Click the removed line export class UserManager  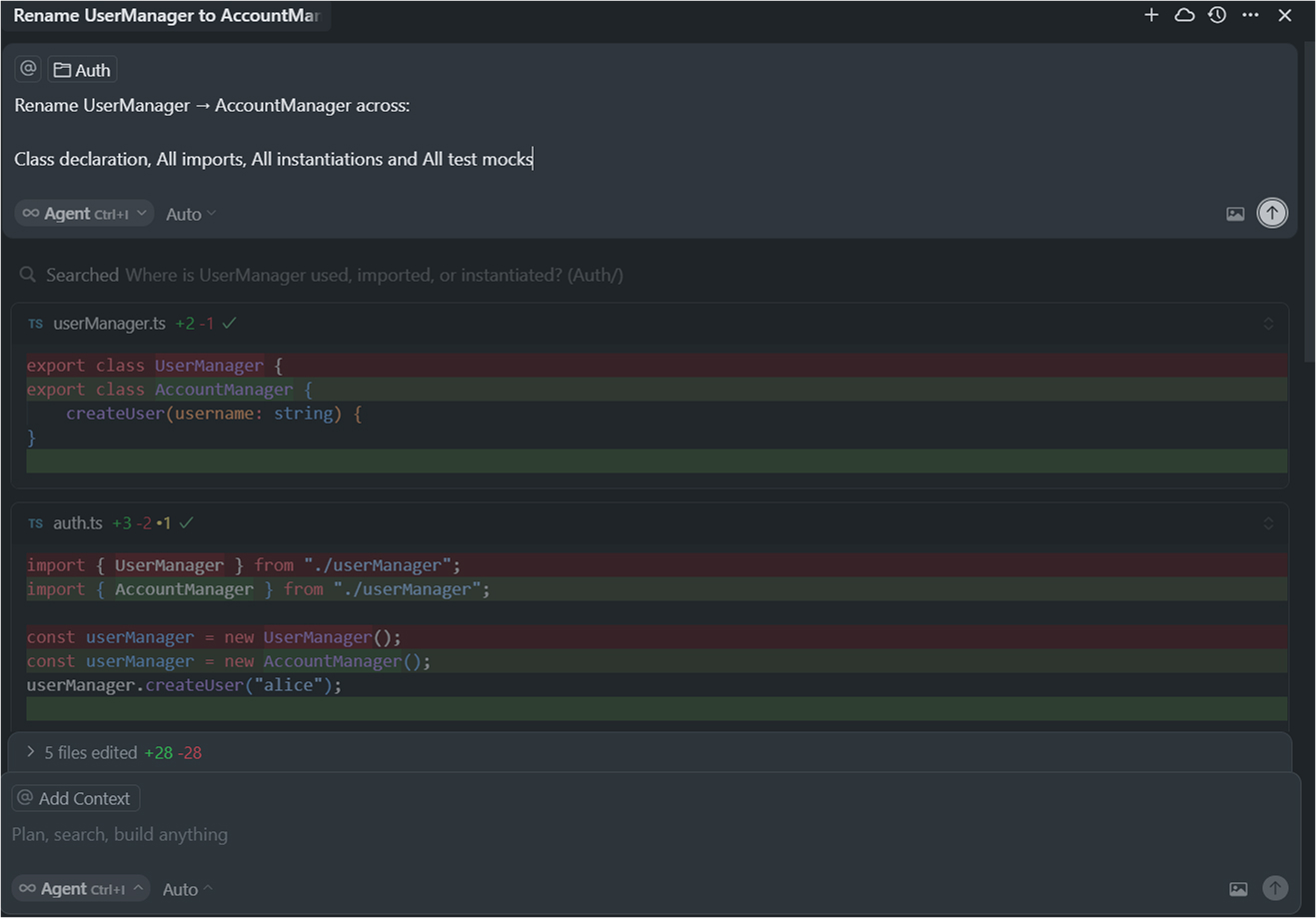click(x=657, y=366)
